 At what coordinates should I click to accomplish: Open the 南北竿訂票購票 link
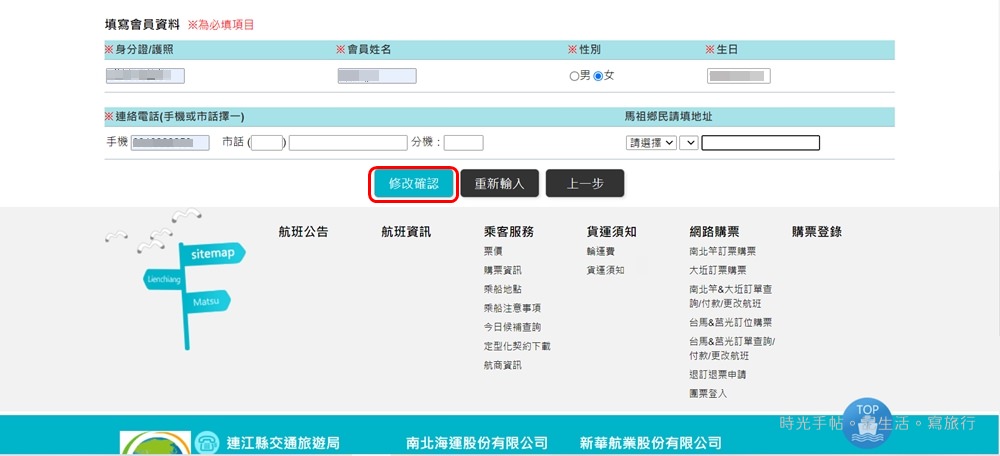[x=723, y=251]
